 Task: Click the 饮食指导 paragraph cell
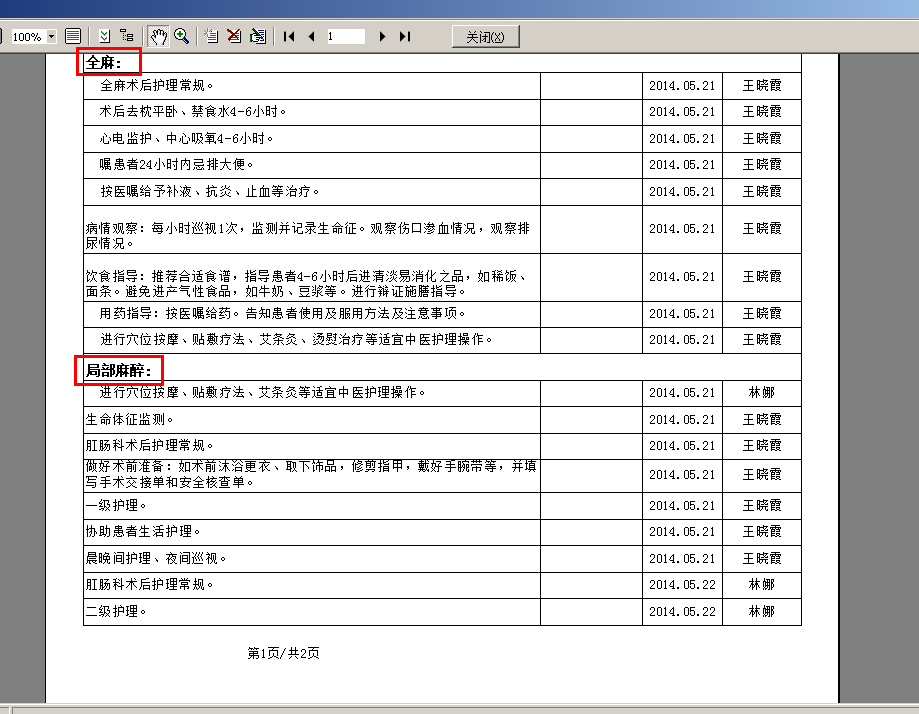pos(312,278)
